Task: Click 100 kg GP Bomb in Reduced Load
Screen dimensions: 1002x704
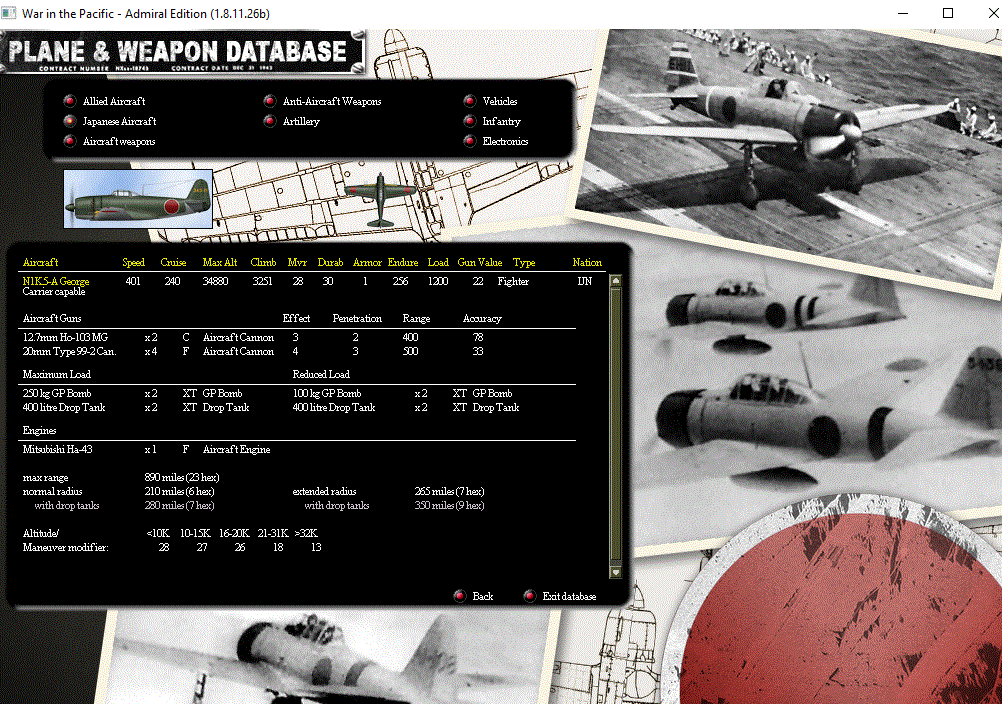Action: [x=327, y=393]
